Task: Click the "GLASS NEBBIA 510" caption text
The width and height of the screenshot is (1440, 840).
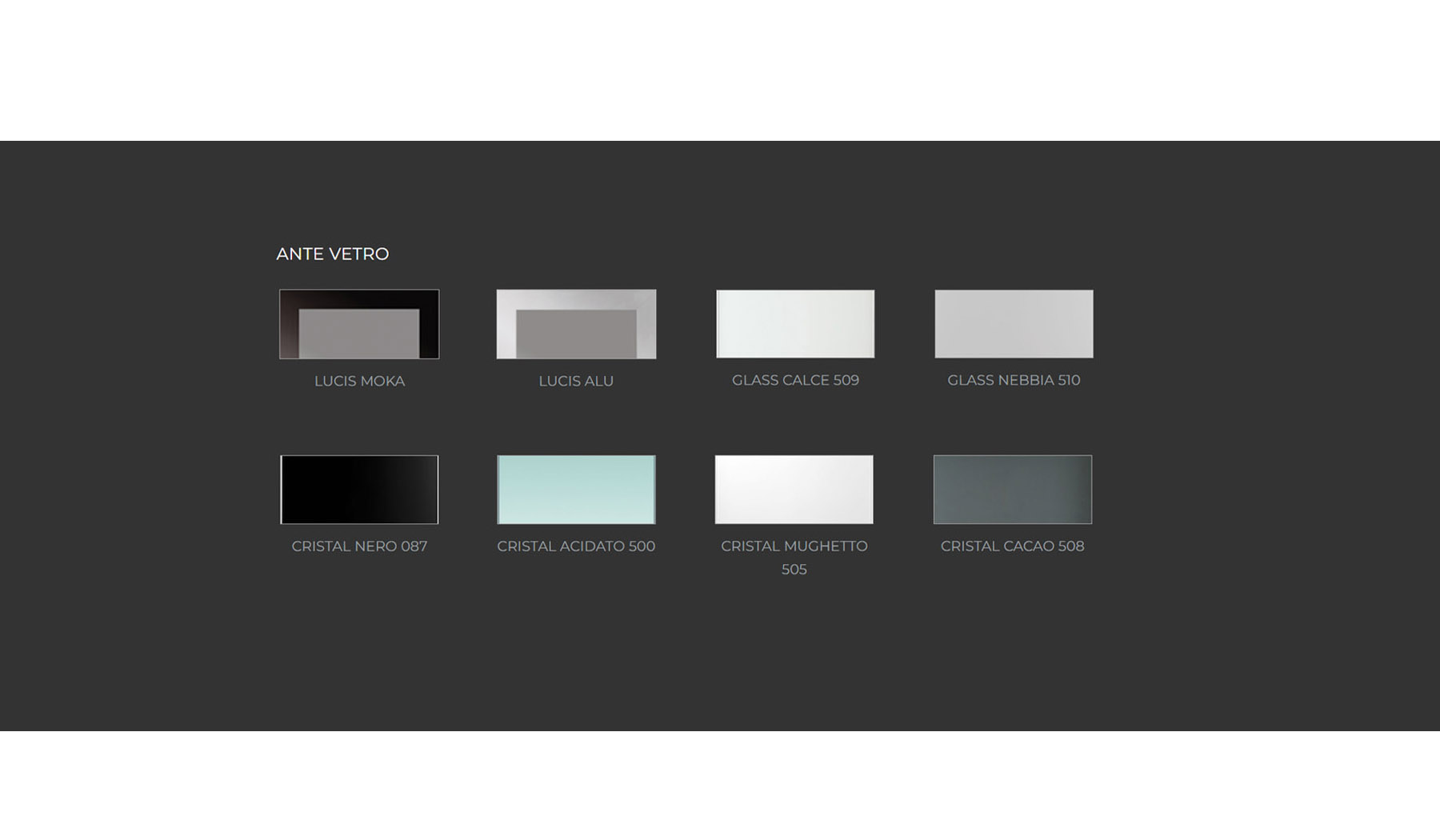Action: click(x=1014, y=381)
